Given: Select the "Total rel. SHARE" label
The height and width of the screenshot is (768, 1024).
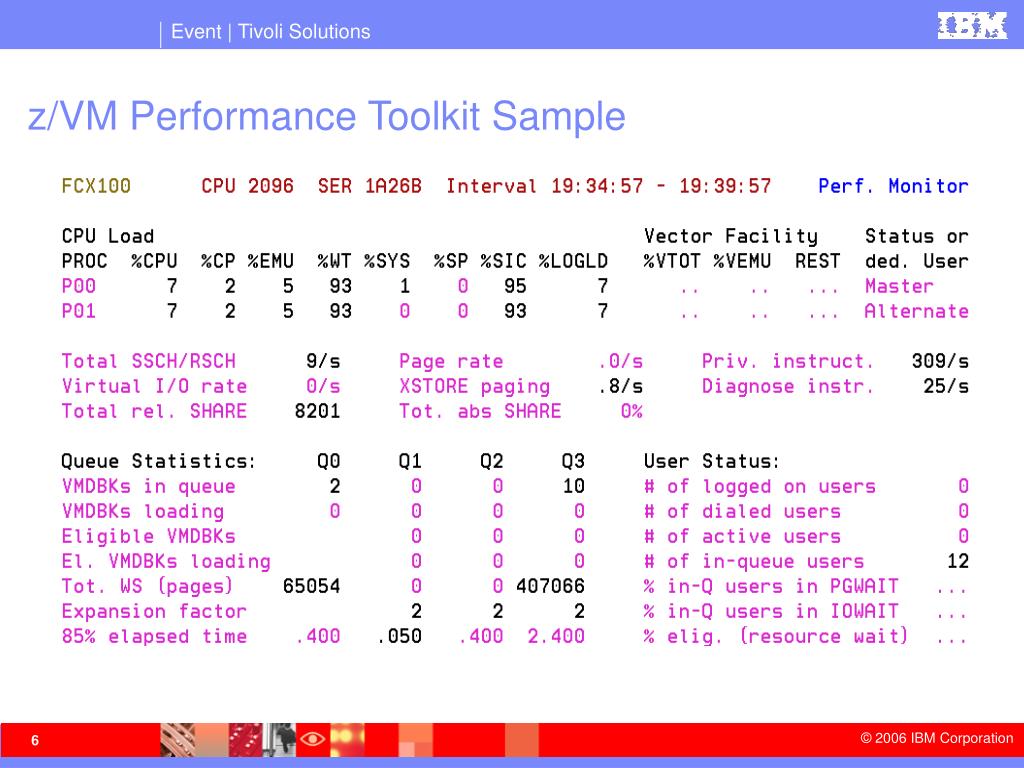Looking at the screenshot, I should tap(154, 411).
